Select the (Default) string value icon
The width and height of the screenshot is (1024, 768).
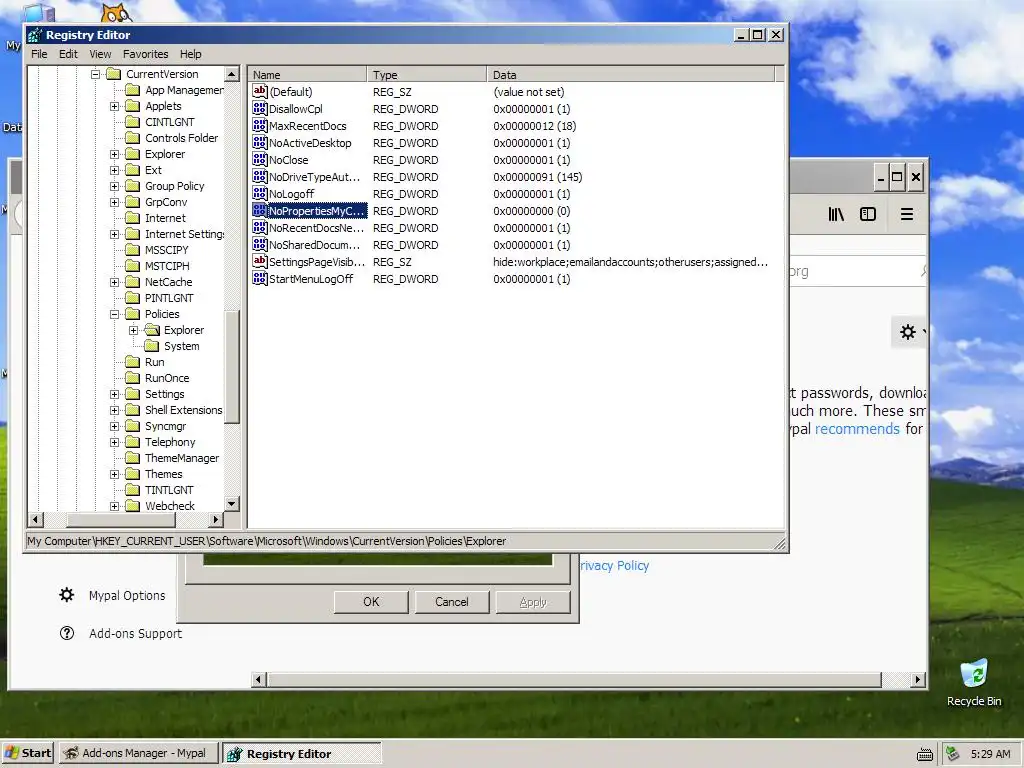(260, 91)
